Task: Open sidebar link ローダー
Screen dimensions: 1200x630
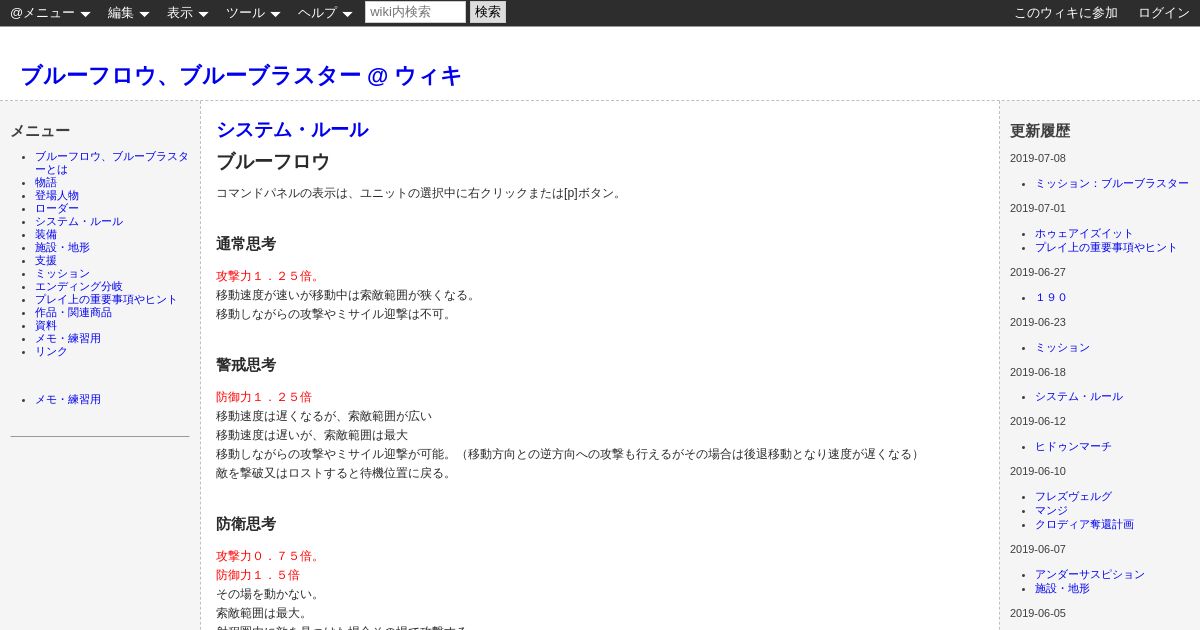Action: [57, 209]
